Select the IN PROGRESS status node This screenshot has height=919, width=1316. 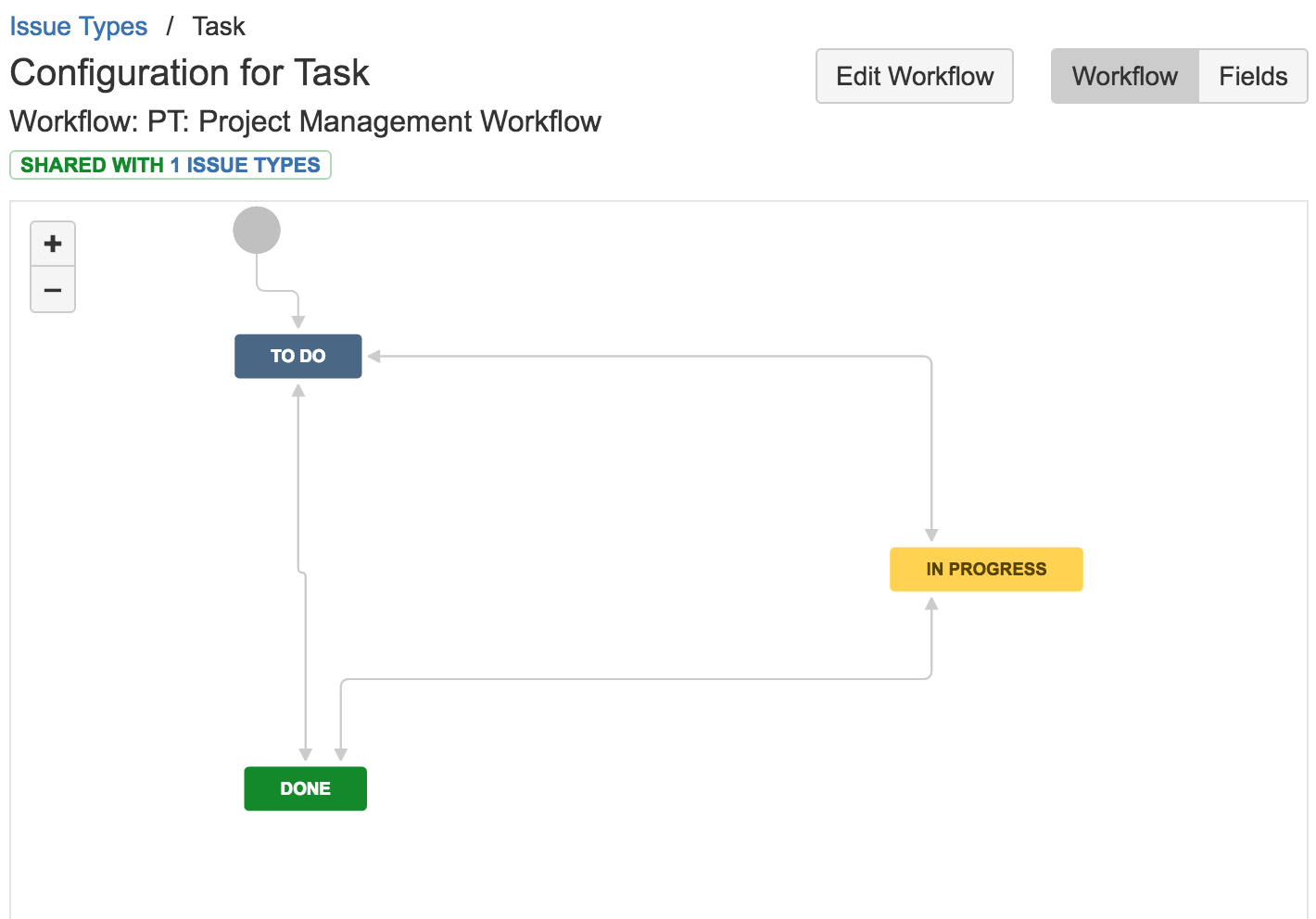[x=986, y=569]
